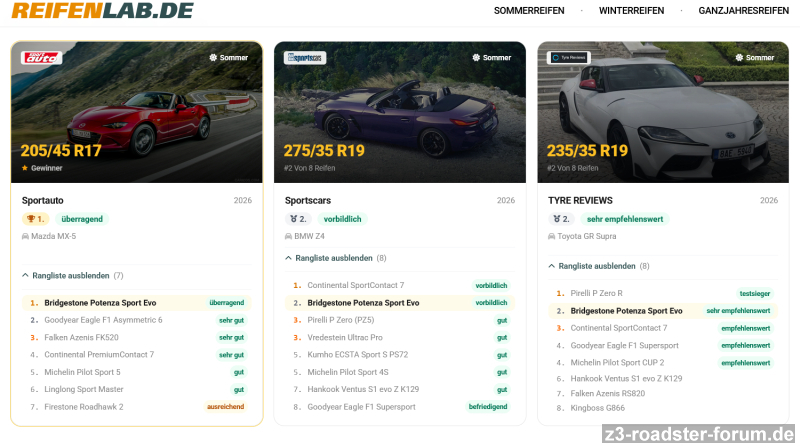
Task: Open the Winterreifen menu item
Action: 631,11
